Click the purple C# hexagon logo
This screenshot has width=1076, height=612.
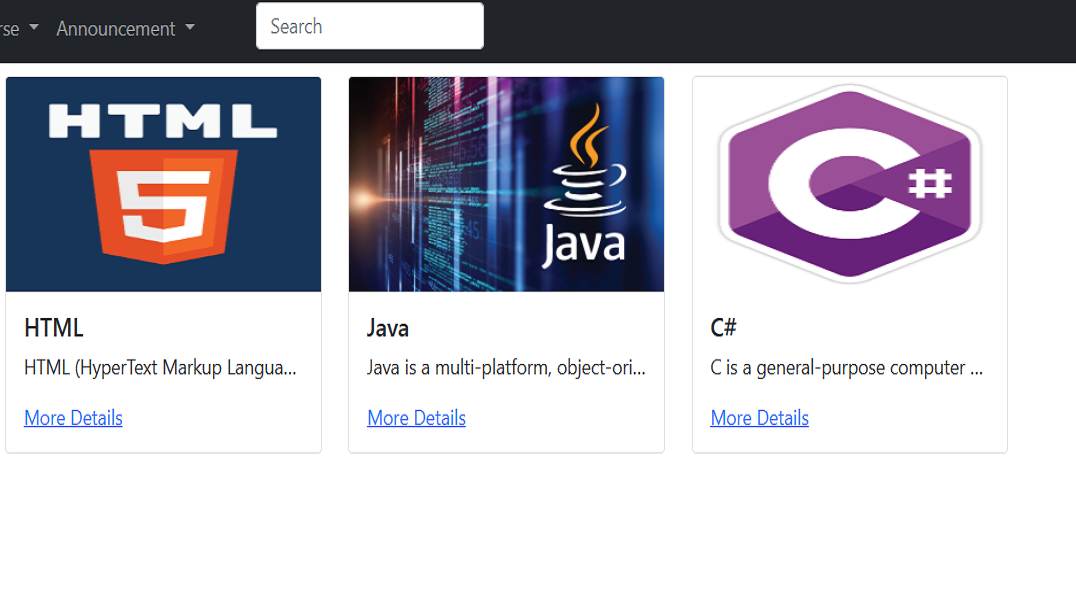click(x=850, y=183)
